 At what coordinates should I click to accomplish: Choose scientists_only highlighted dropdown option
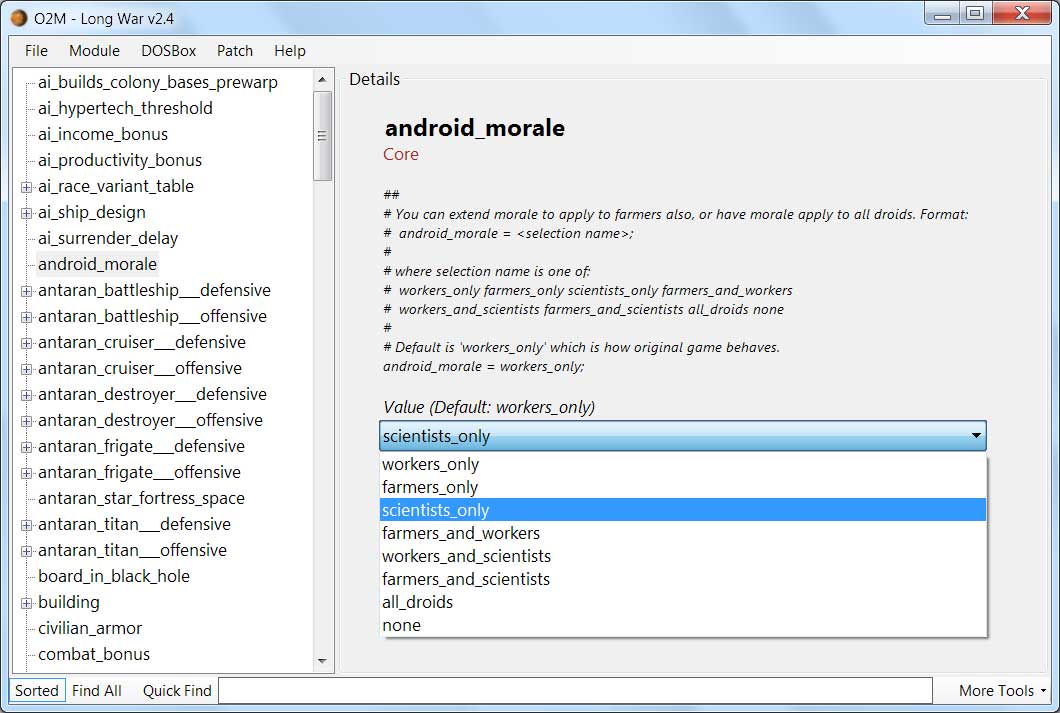(x=683, y=510)
